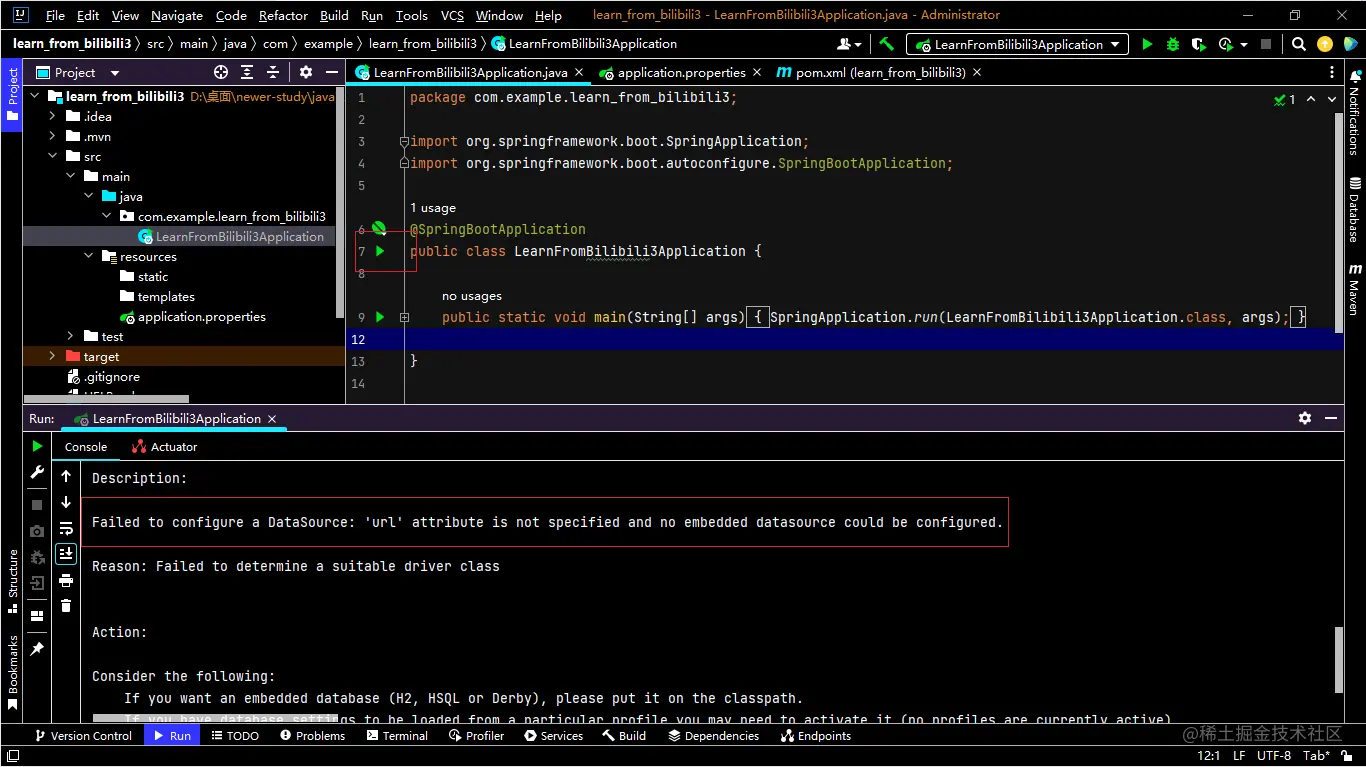1366x767 pixels.
Task: Toggle soft-wrap in console
Action: [x=66, y=528]
